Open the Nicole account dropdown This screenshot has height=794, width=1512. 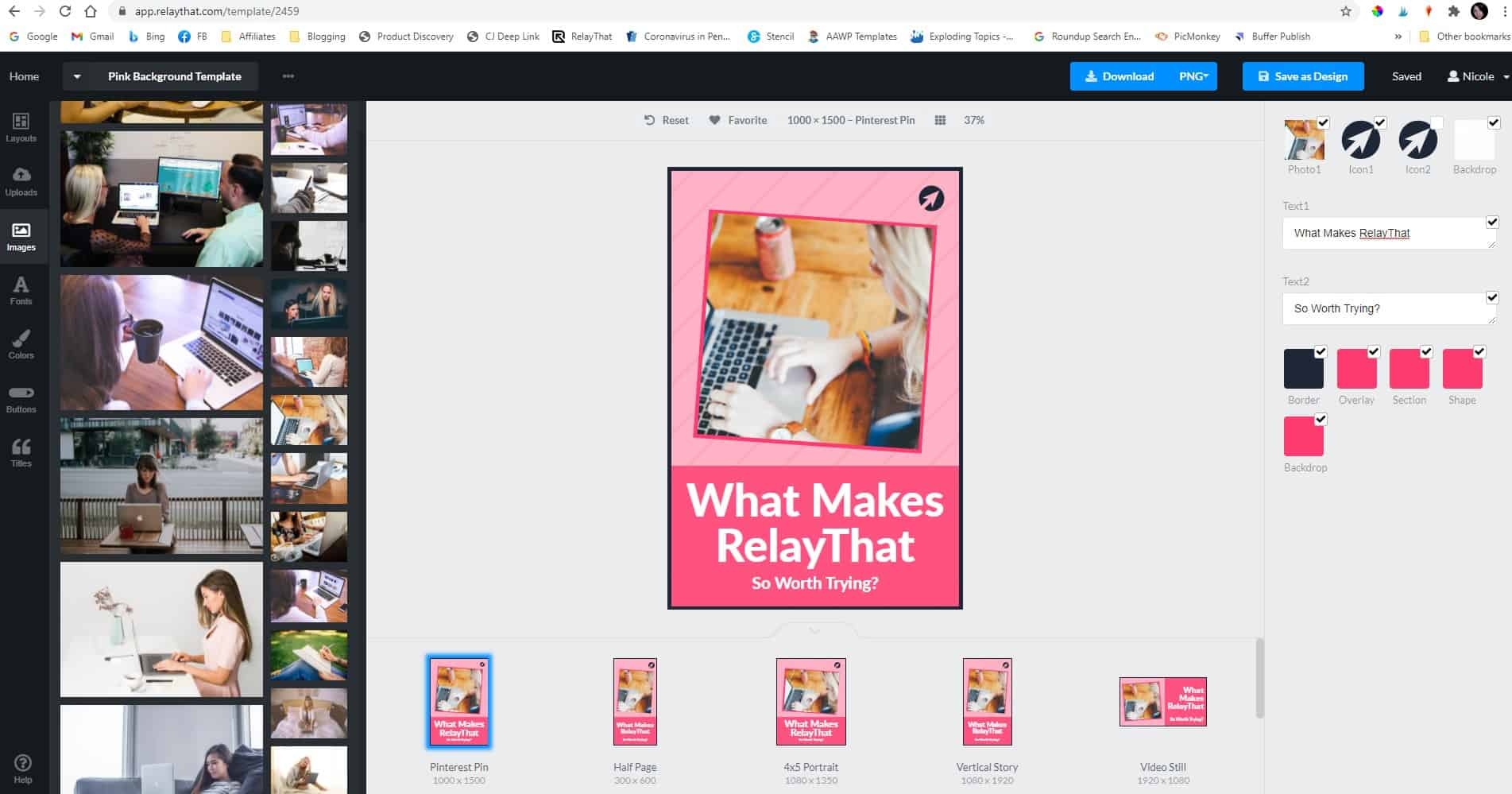point(1479,76)
